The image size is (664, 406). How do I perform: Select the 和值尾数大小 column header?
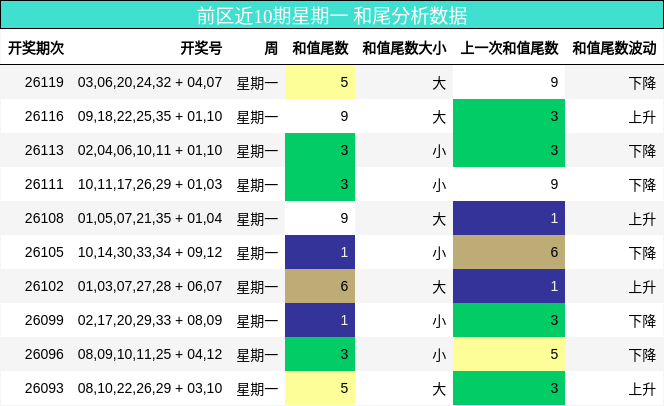click(404, 48)
